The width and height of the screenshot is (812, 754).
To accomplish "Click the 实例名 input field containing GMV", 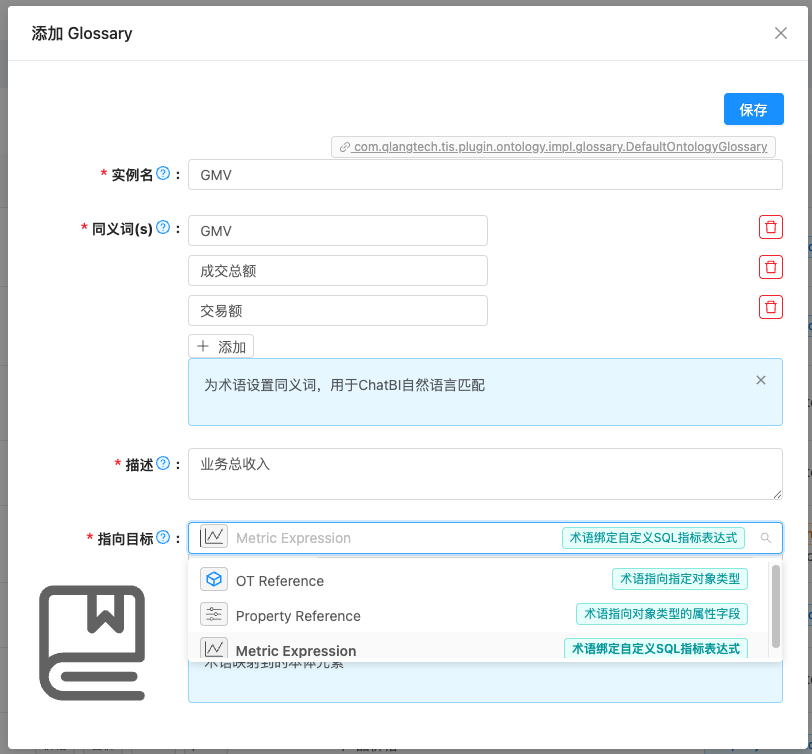I will click(x=485, y=175).
